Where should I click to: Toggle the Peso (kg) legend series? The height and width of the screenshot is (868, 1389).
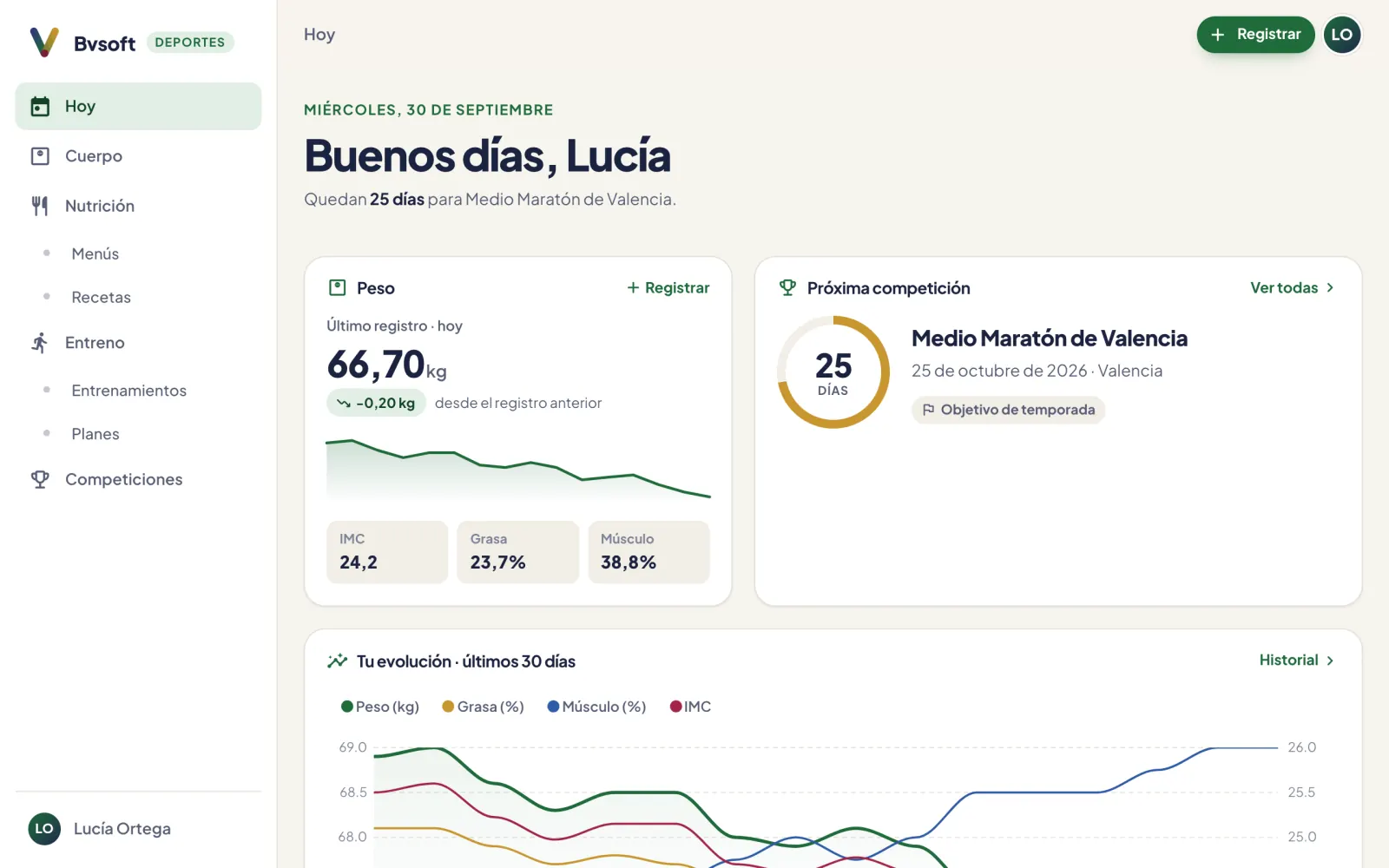[380, 707]
